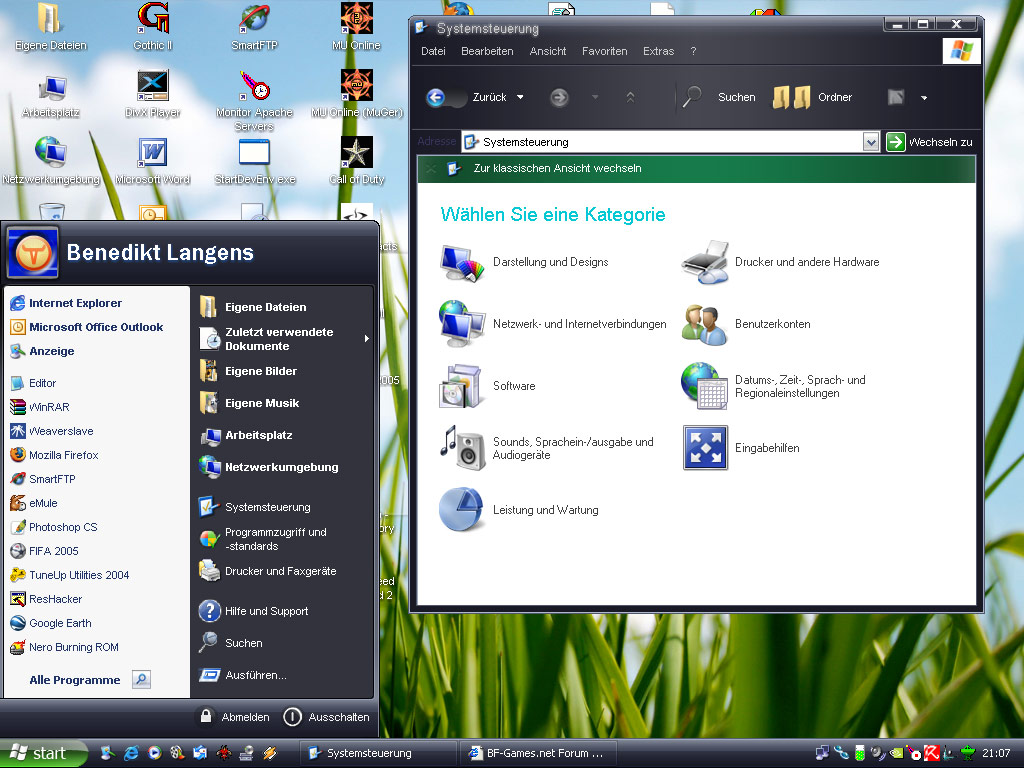Open the Datei menu
The image size is (1024, 768).
433,51
